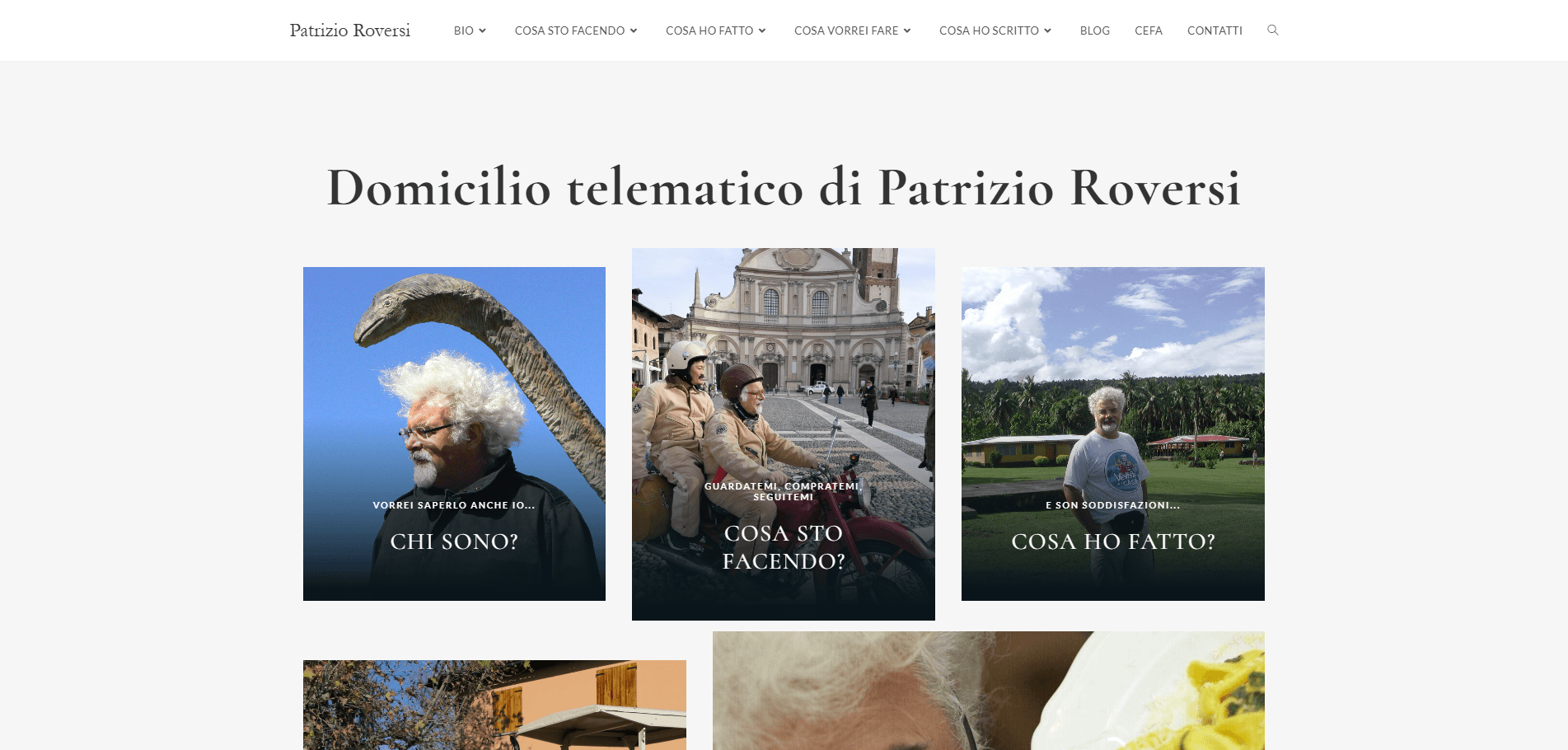Open the CEFA menu item

click(1148, 30)
